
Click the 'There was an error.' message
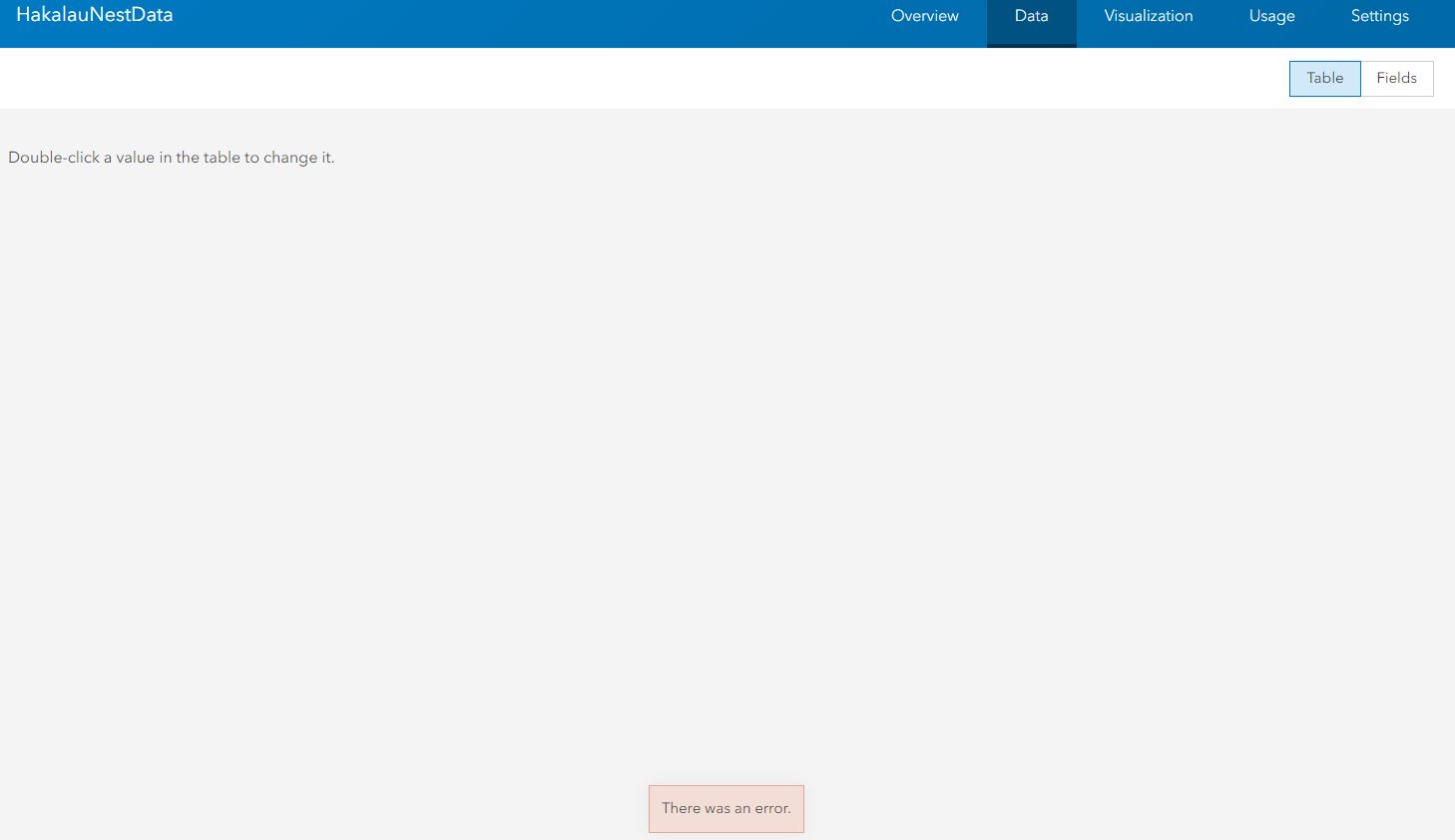(726, 809)
